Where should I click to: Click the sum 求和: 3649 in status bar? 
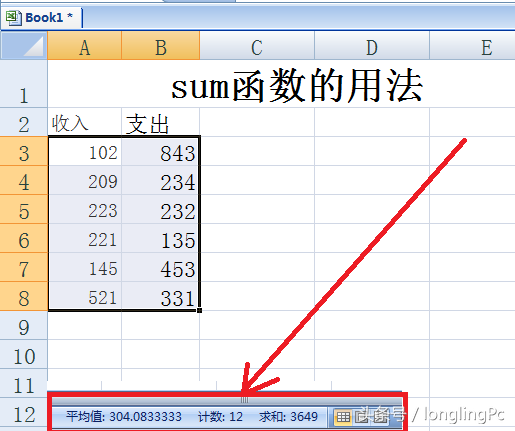[x=288, y=417]
